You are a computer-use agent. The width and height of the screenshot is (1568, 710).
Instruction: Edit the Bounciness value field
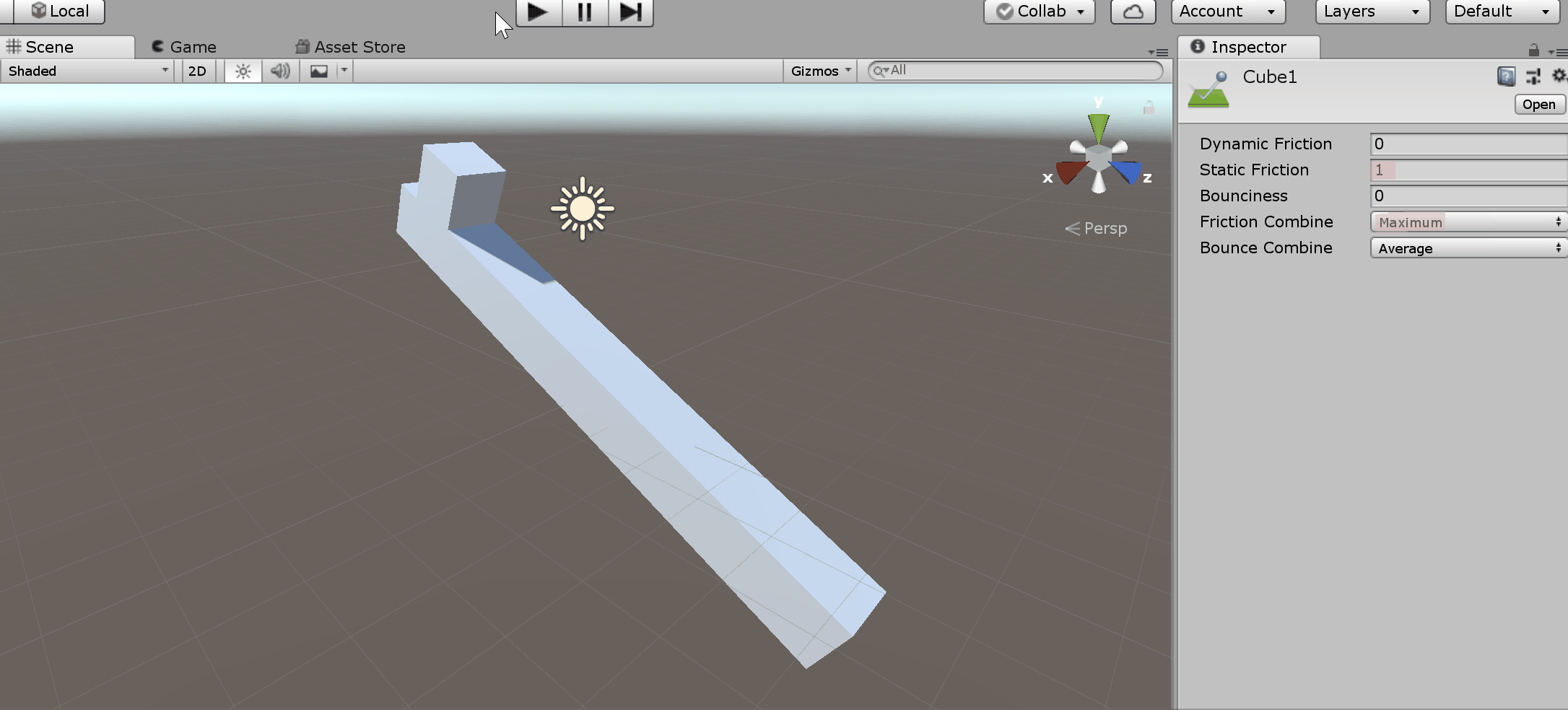coord(1467,196)
